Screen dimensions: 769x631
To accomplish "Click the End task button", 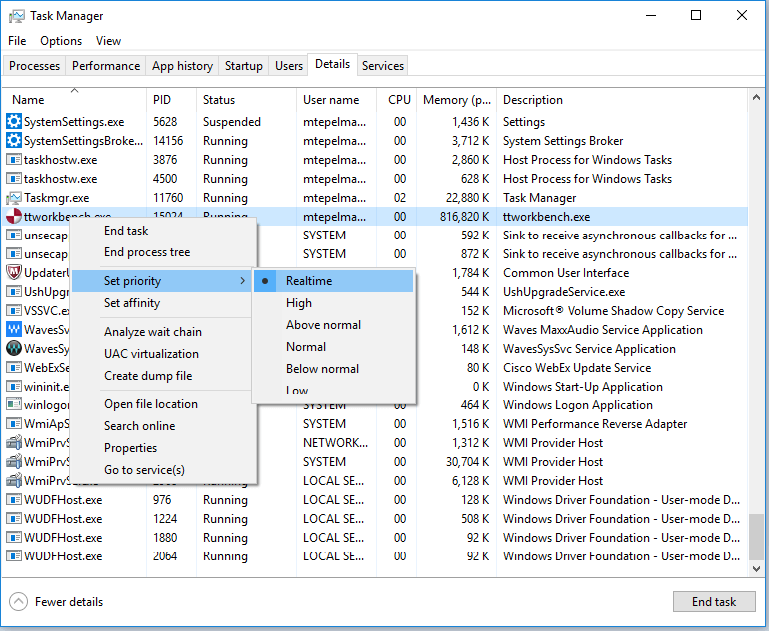I will (x=714, y=602).
